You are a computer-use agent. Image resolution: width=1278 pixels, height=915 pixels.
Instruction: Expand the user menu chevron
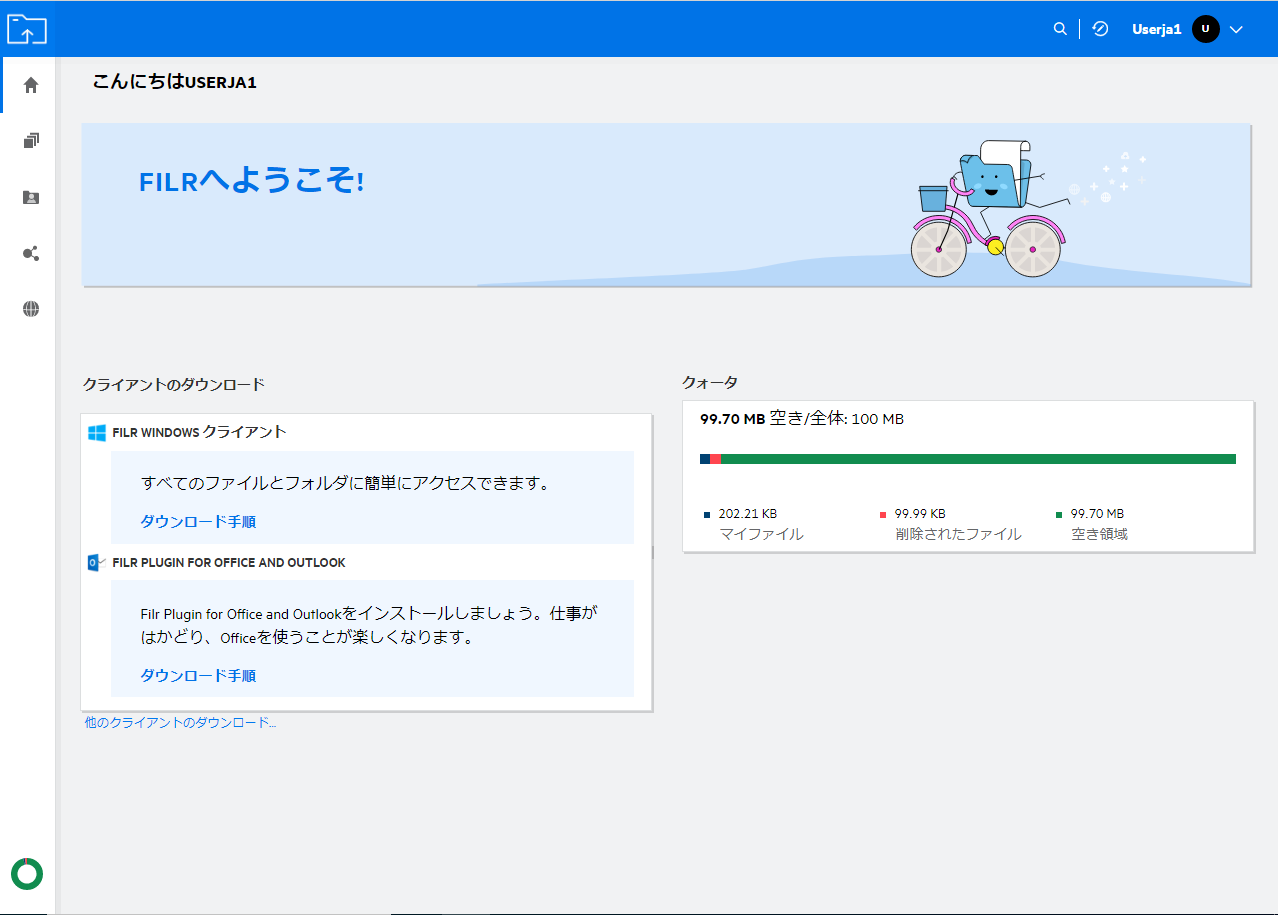click(x=1236, y=30)
